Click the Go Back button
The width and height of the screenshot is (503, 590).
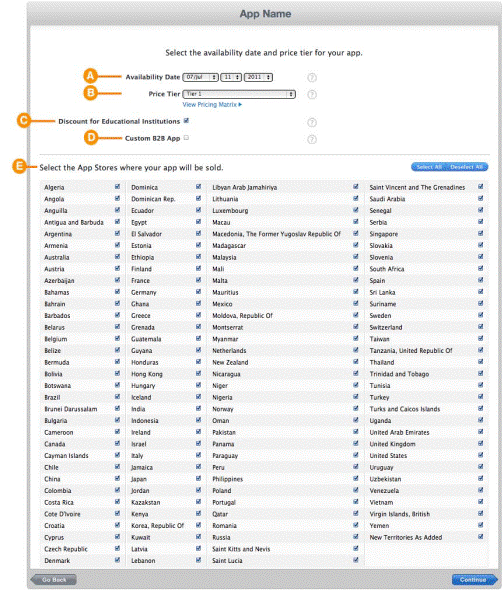[54, 579]
